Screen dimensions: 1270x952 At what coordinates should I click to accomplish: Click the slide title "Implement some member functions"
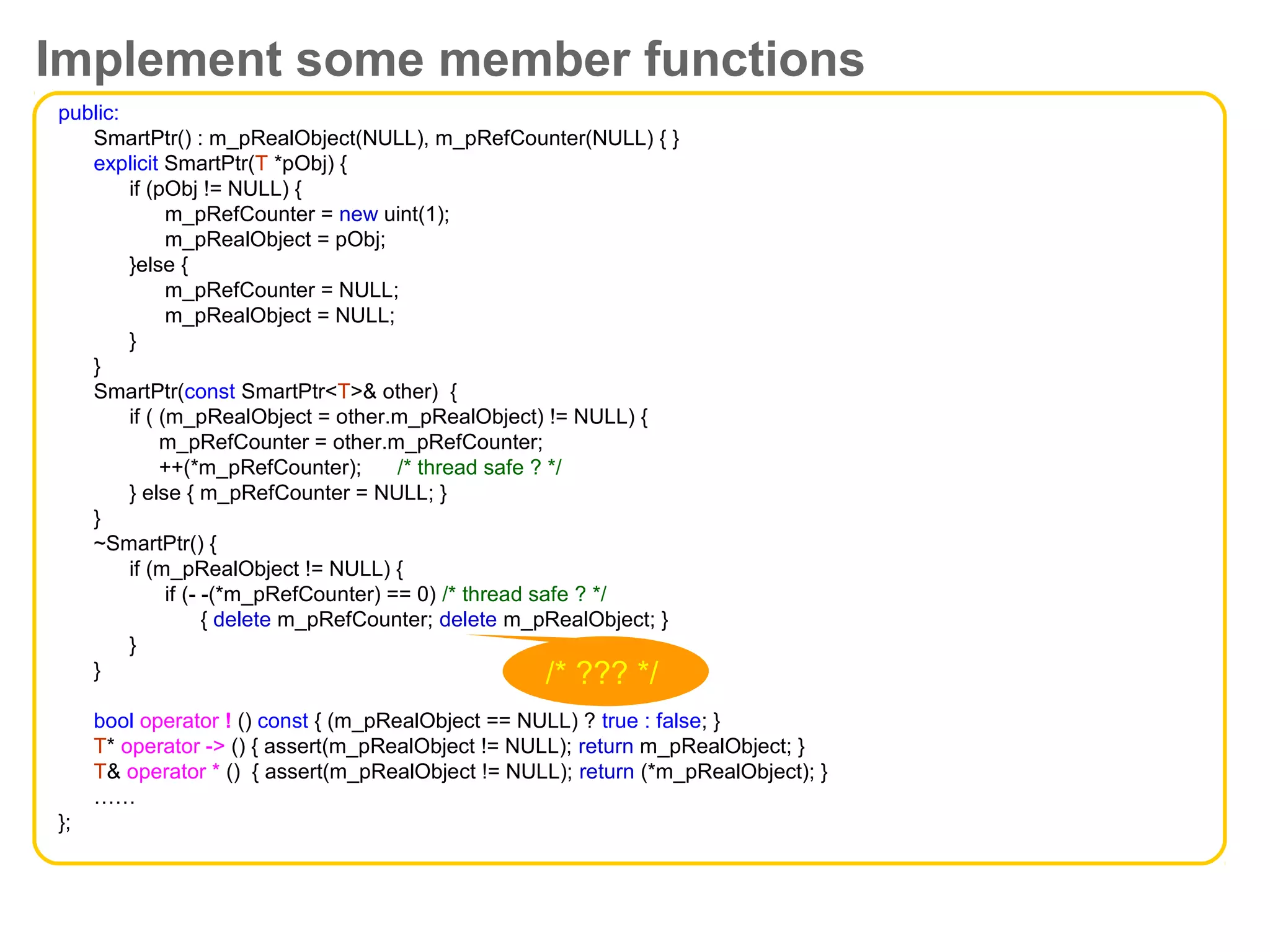(x=450, y=59)
